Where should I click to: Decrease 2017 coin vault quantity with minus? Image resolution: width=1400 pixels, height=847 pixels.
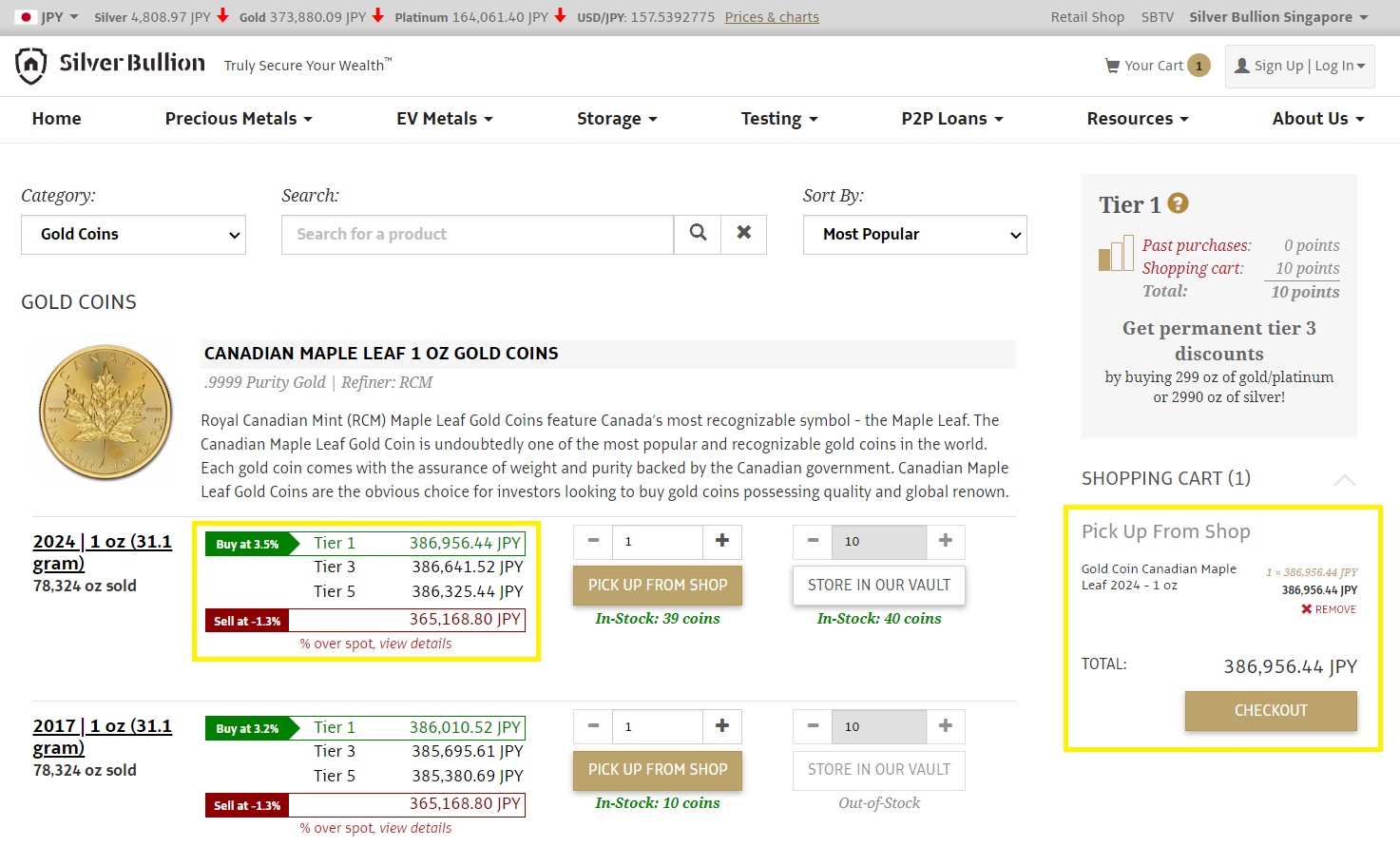point(813,726)
